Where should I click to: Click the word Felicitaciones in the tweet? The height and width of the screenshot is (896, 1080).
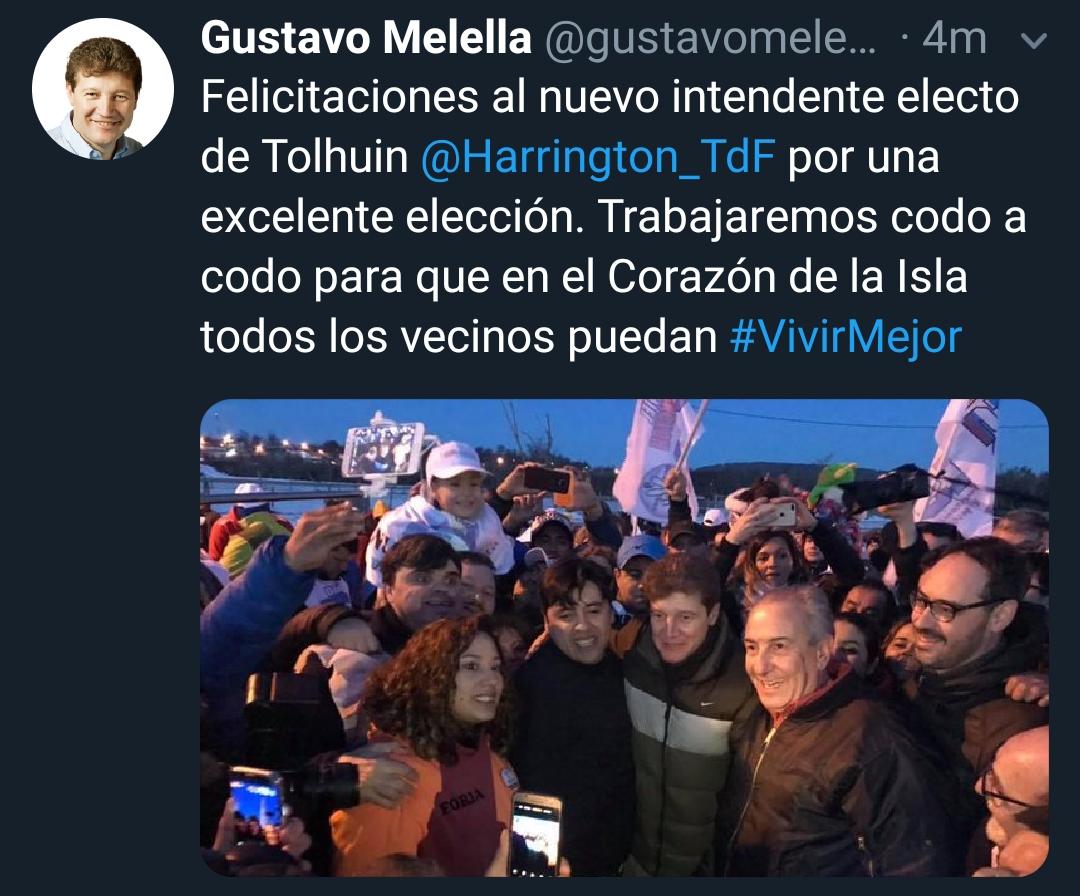340,96
